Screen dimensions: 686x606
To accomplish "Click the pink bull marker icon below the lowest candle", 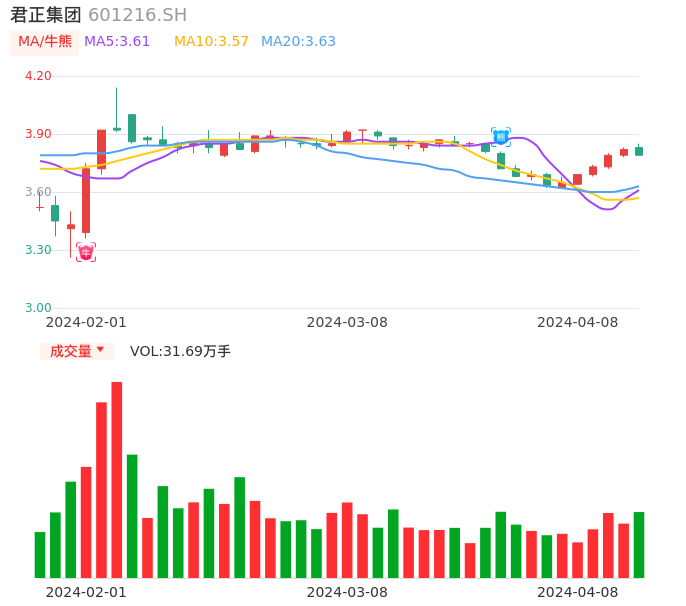I will point(86,252).
